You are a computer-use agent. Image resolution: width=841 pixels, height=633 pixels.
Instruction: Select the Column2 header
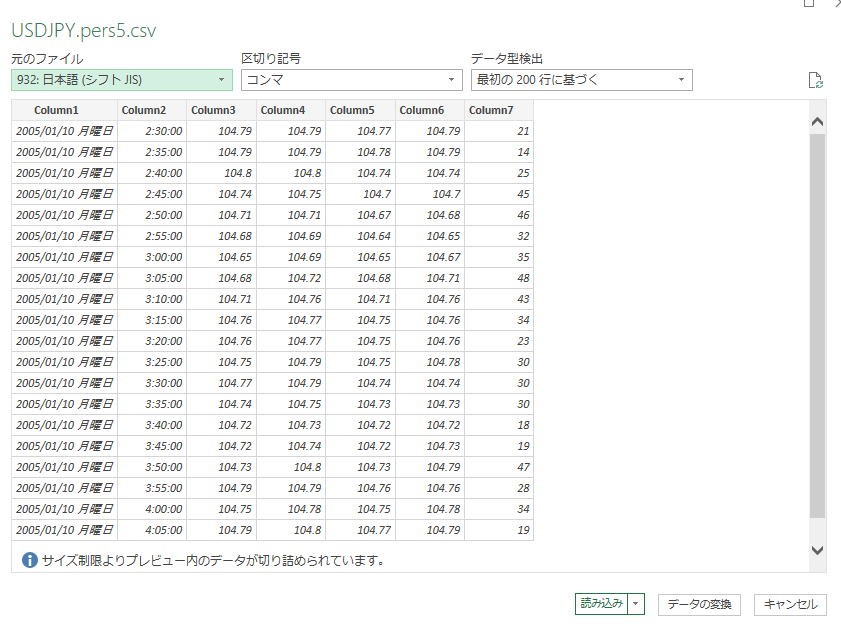(152, 110)
